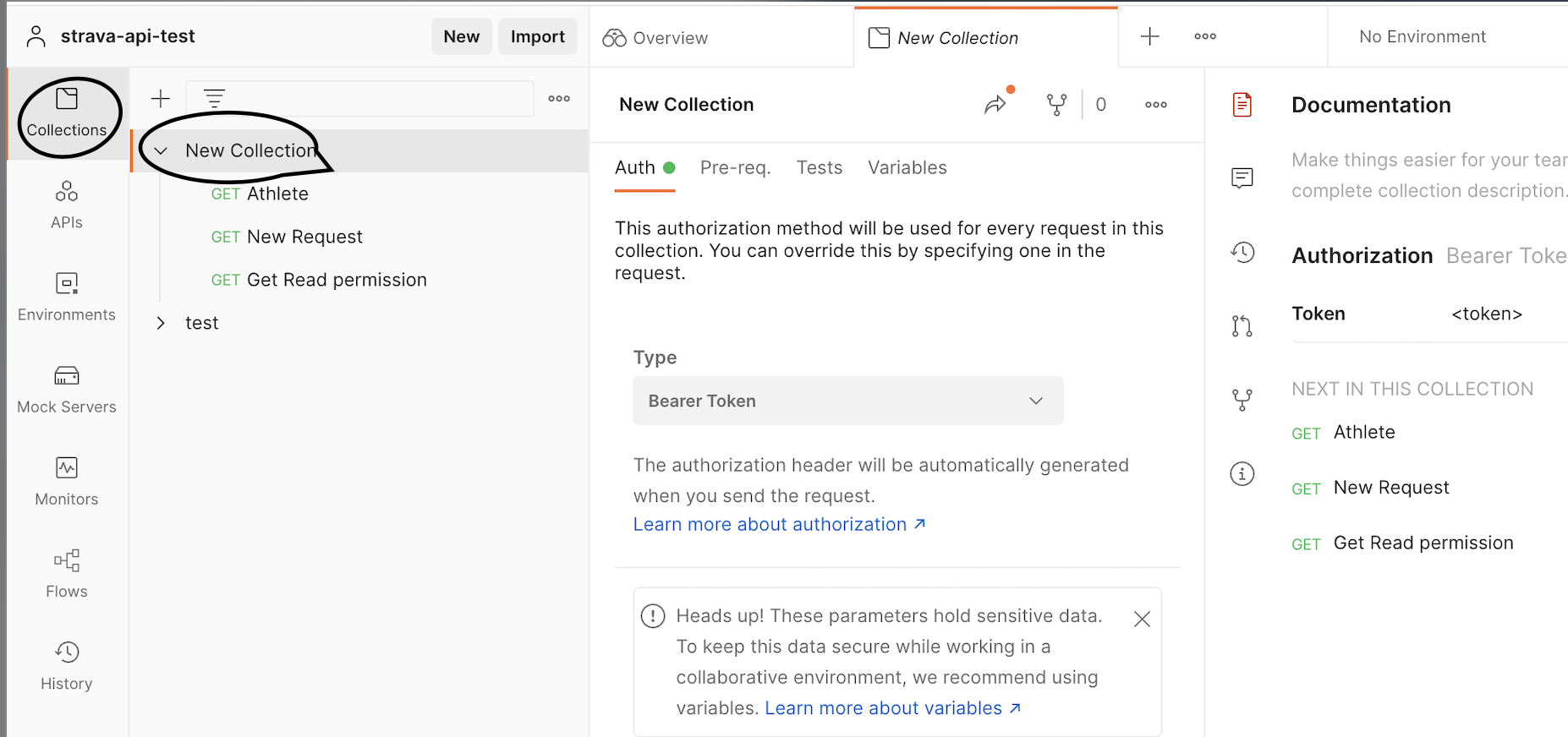The height and width of the screenshot is (737, 1568).
Task: Share the New Collection
Action: (995, 105)
